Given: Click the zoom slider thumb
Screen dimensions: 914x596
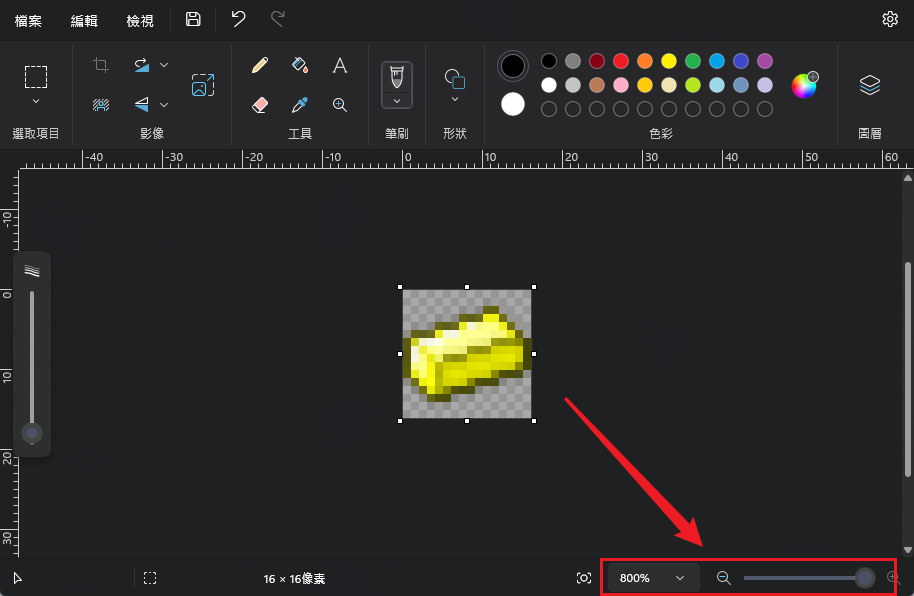Looking at the screenshot, I should click(x=865, y=578).
